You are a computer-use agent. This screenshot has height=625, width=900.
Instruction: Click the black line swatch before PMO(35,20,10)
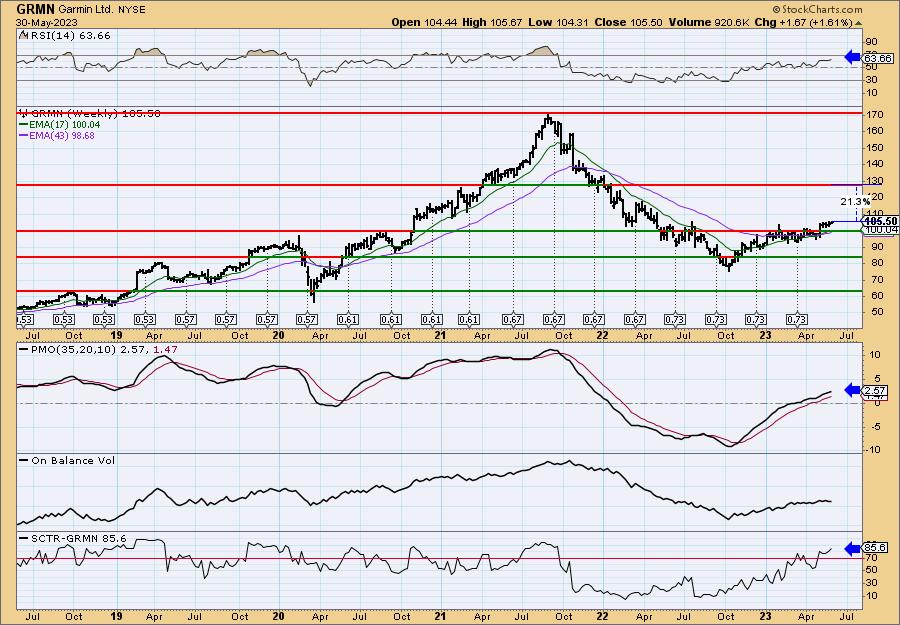pyautogui.click(x=24, y=348)
